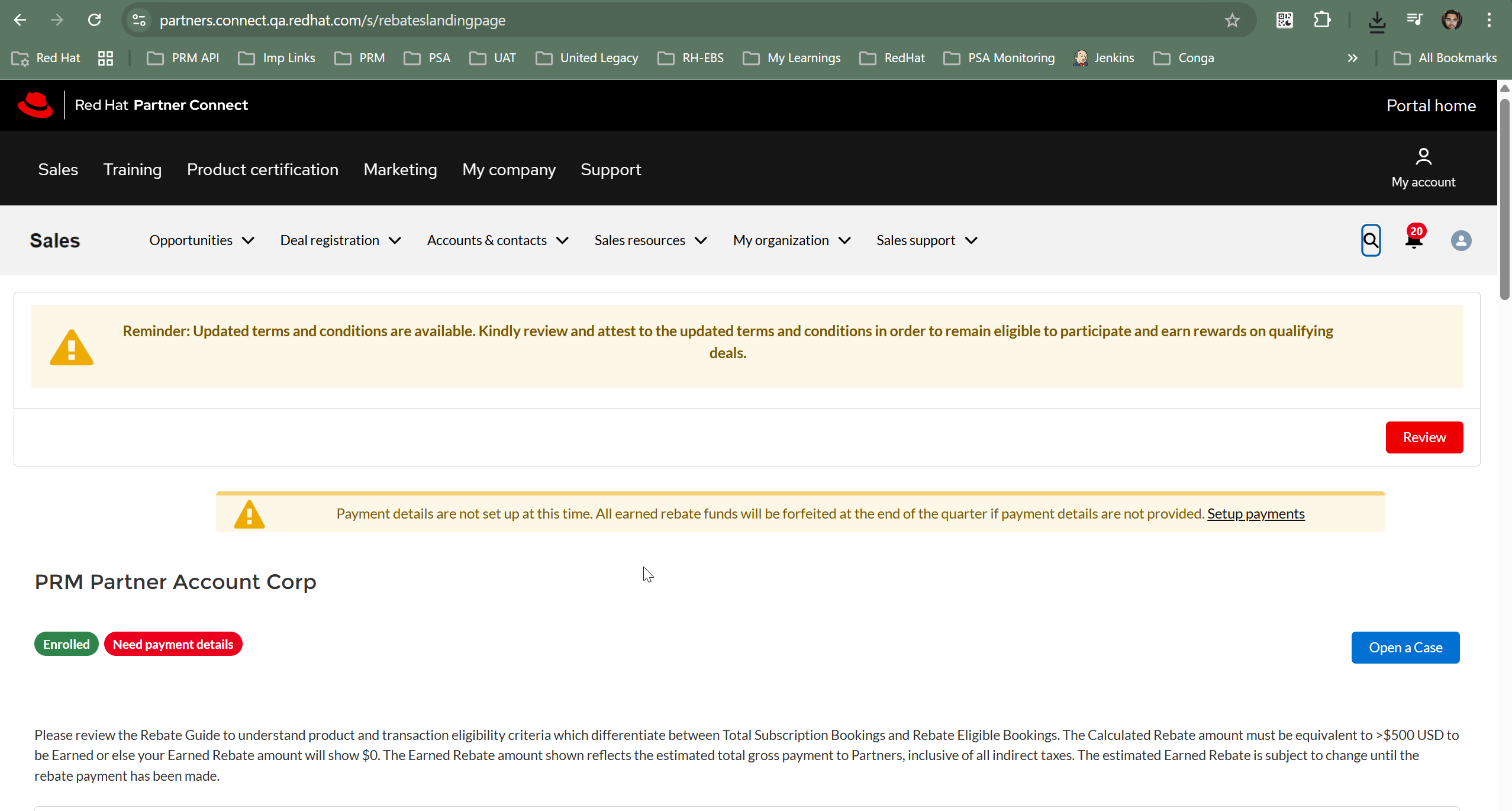The image size is (1512, 811).
Task: Click the search magnifier icon
Action: pyautogui.click(x=1370, y=240)
